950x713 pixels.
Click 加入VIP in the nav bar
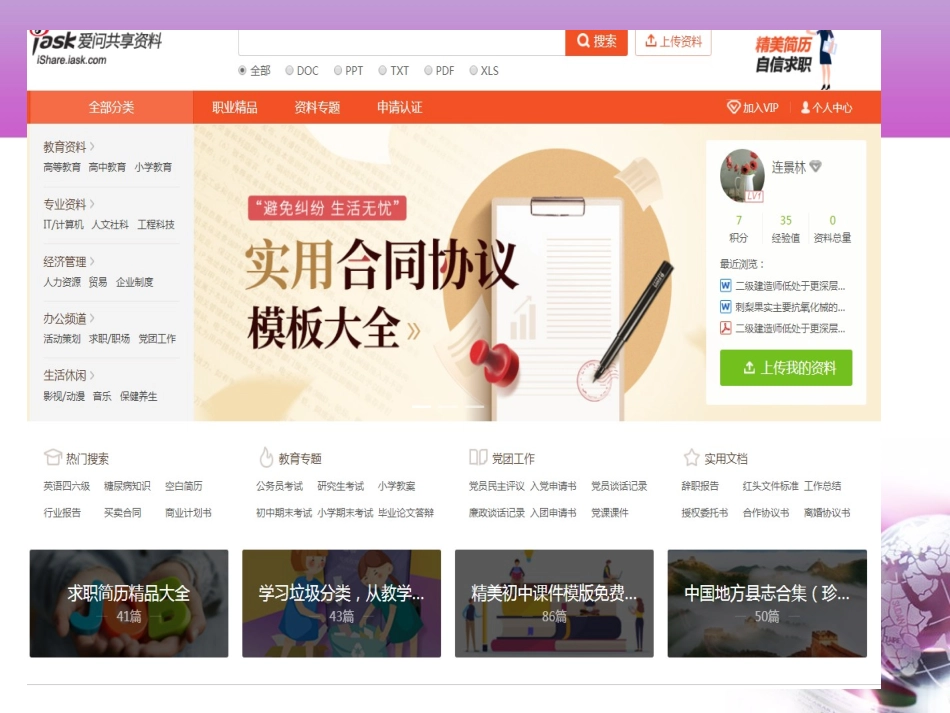pos(752,107)
